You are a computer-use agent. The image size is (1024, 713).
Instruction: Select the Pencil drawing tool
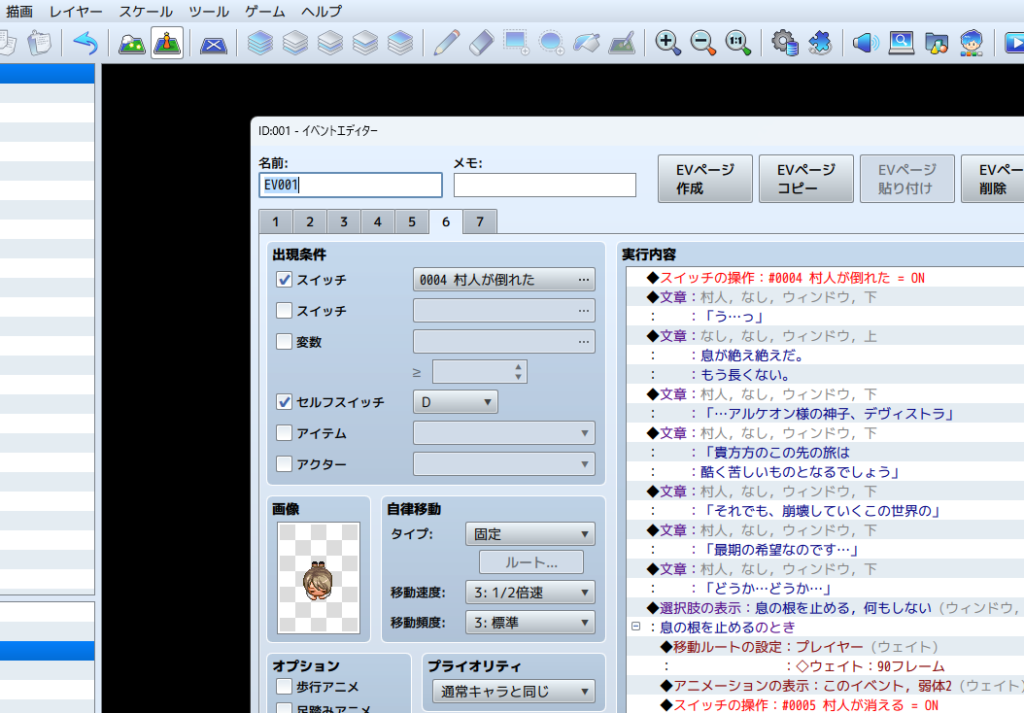pyautogui.click(x=447, y=43)
